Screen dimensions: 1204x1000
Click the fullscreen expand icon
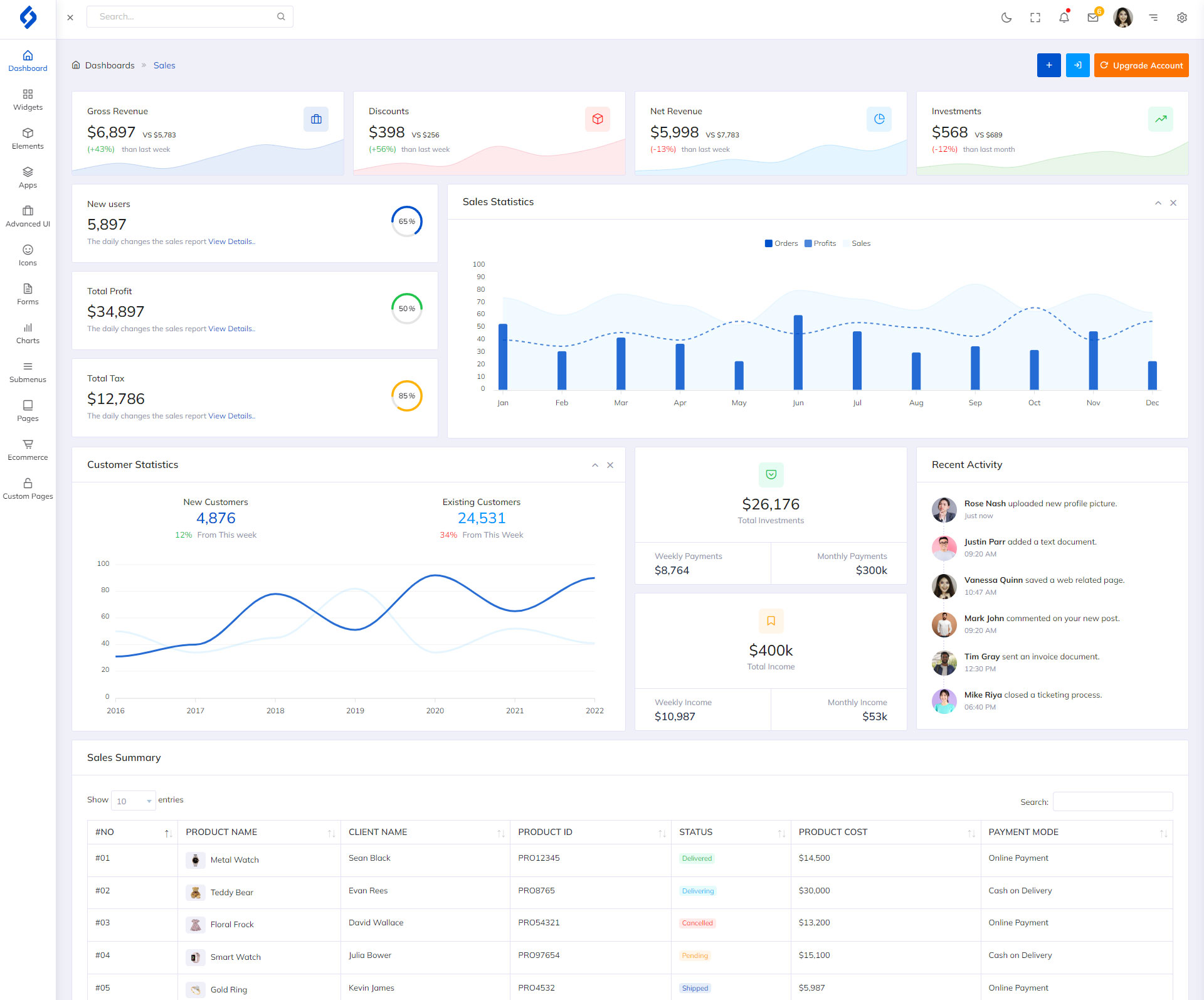[x=1035, y=18]
